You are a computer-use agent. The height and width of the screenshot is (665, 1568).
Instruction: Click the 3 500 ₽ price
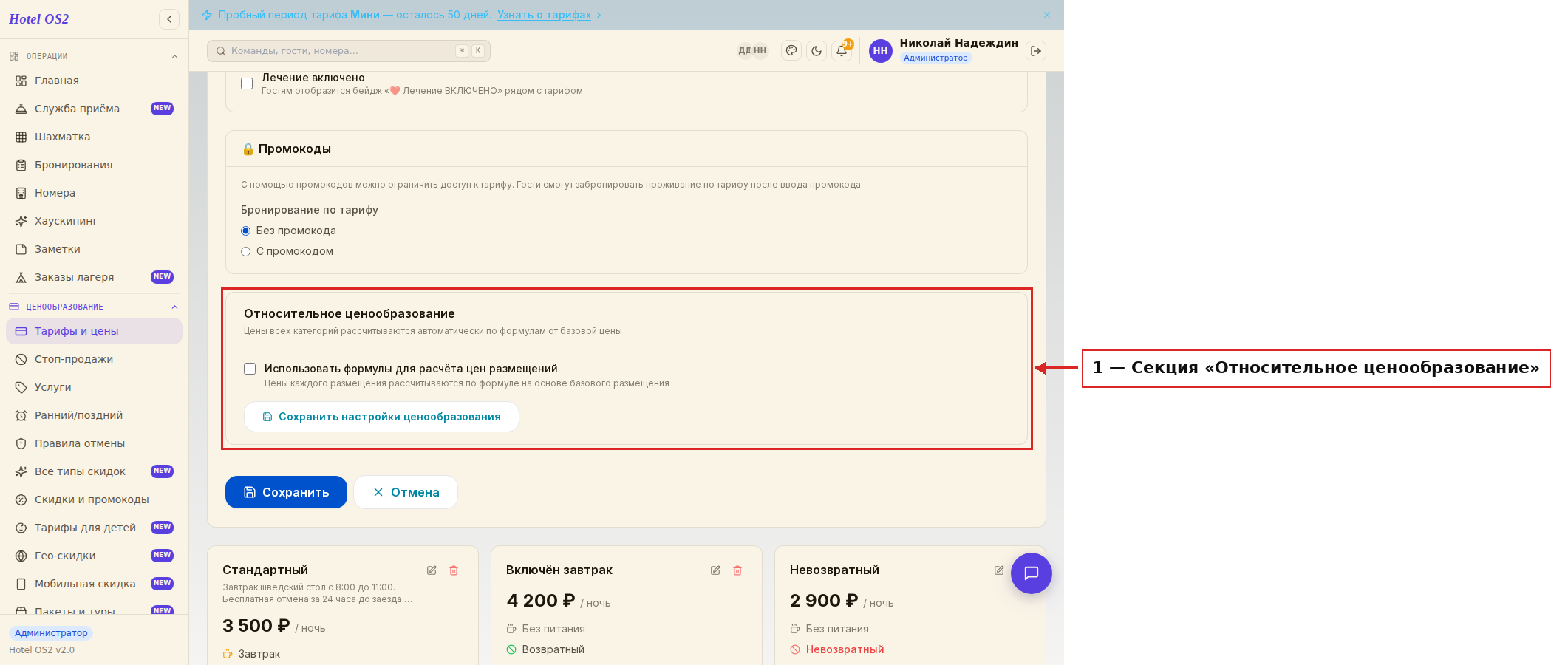point(256,626)
